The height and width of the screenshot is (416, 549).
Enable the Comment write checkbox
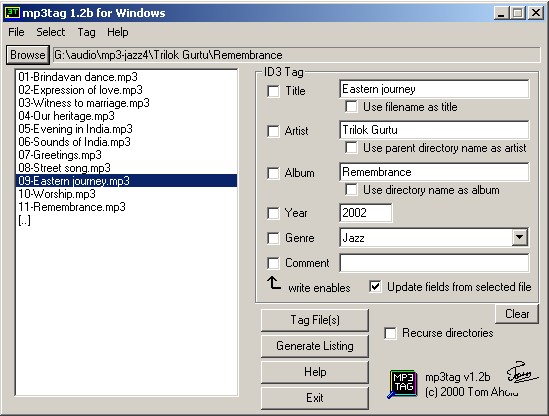tap(273, 263)
